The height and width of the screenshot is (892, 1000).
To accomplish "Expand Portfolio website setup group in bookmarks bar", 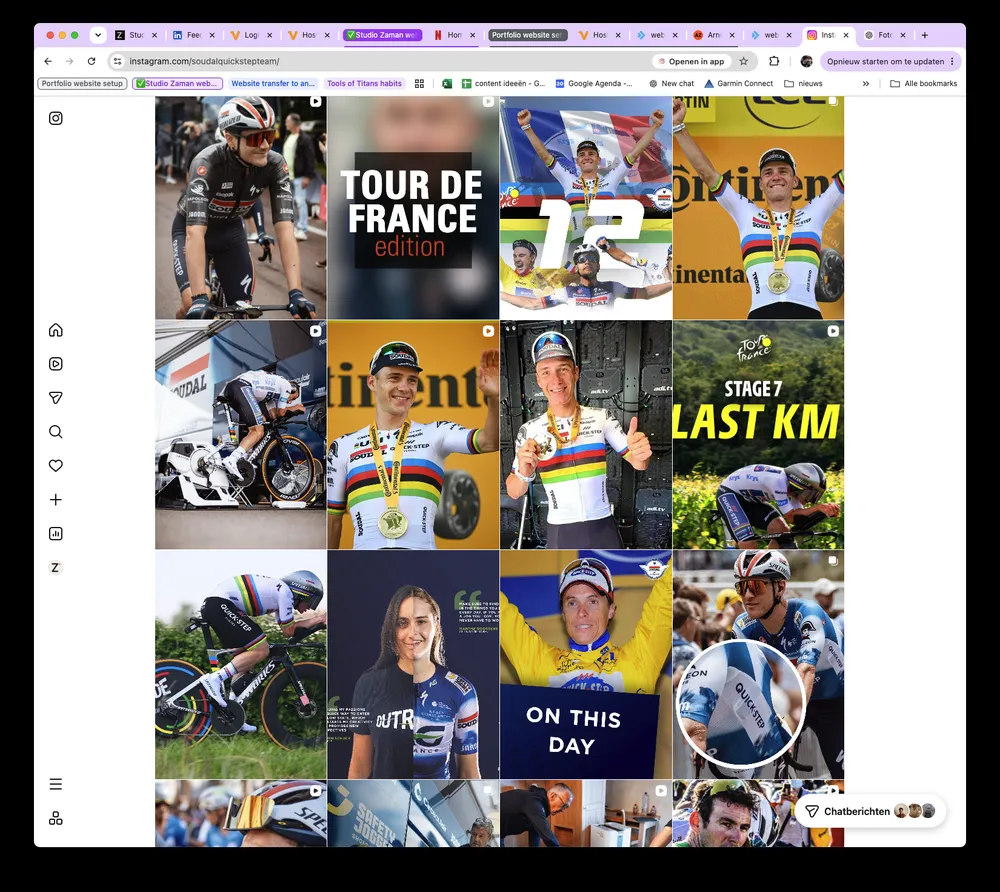I will (82, 84).
